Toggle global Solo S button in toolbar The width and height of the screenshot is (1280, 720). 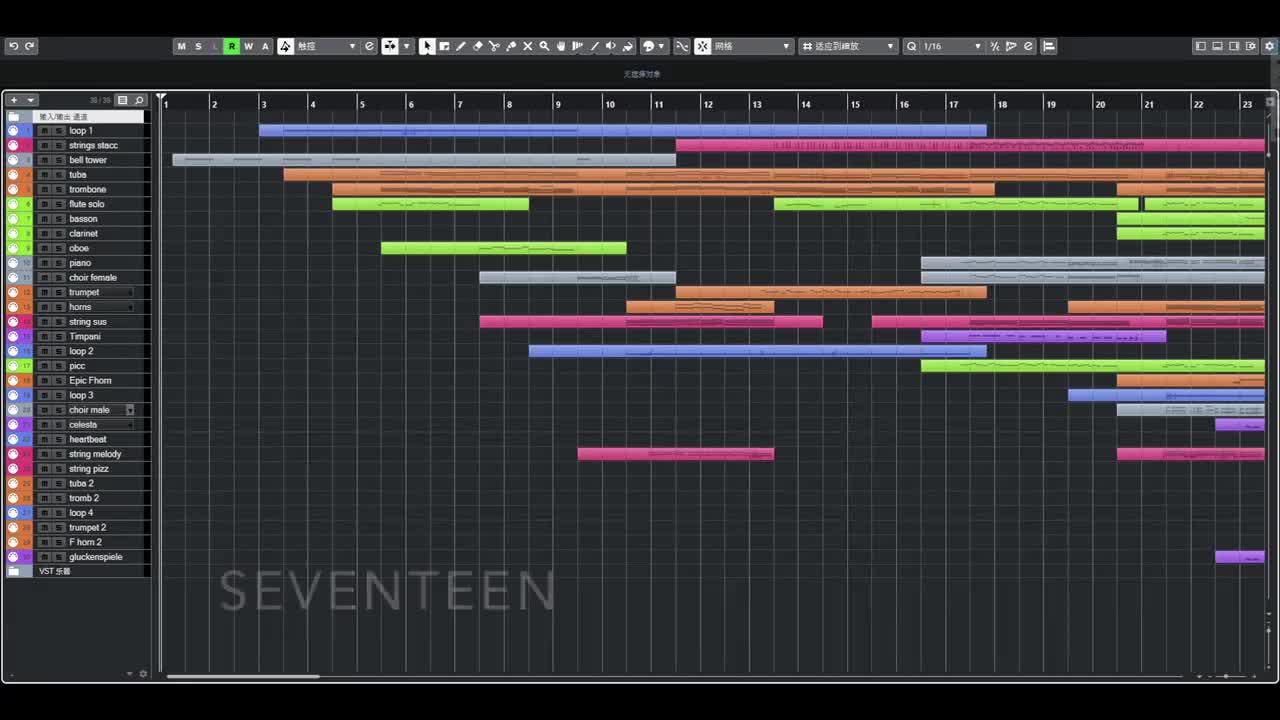coord(198,46)
